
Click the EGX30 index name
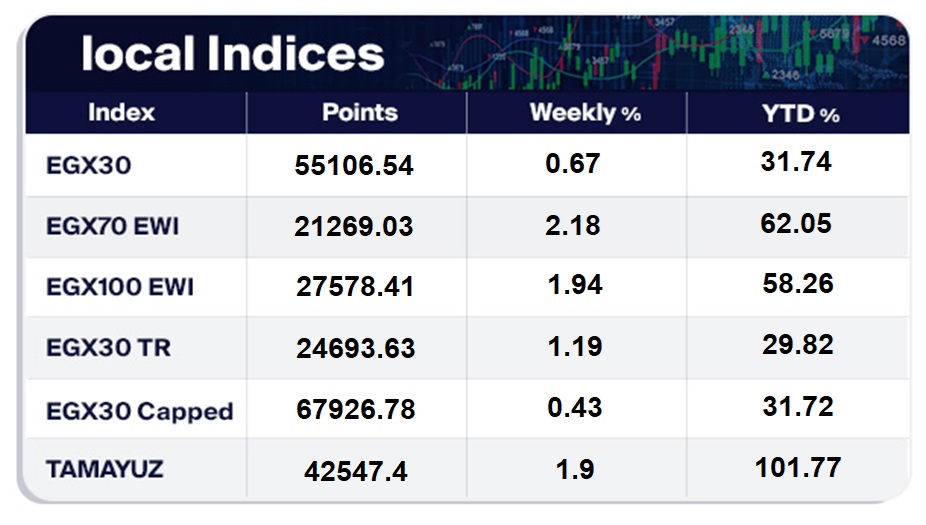tap(89, 165)
